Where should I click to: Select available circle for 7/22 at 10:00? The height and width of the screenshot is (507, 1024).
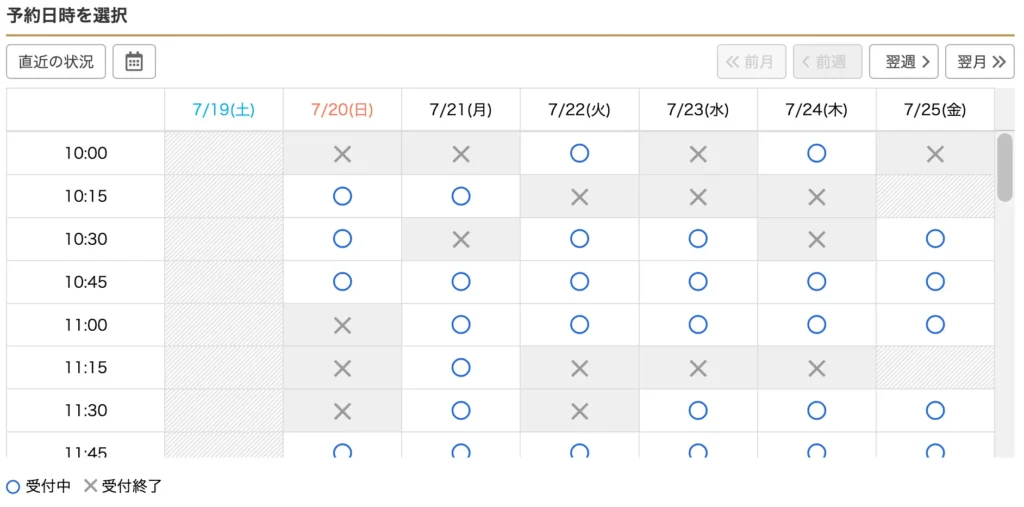(579, 154)
